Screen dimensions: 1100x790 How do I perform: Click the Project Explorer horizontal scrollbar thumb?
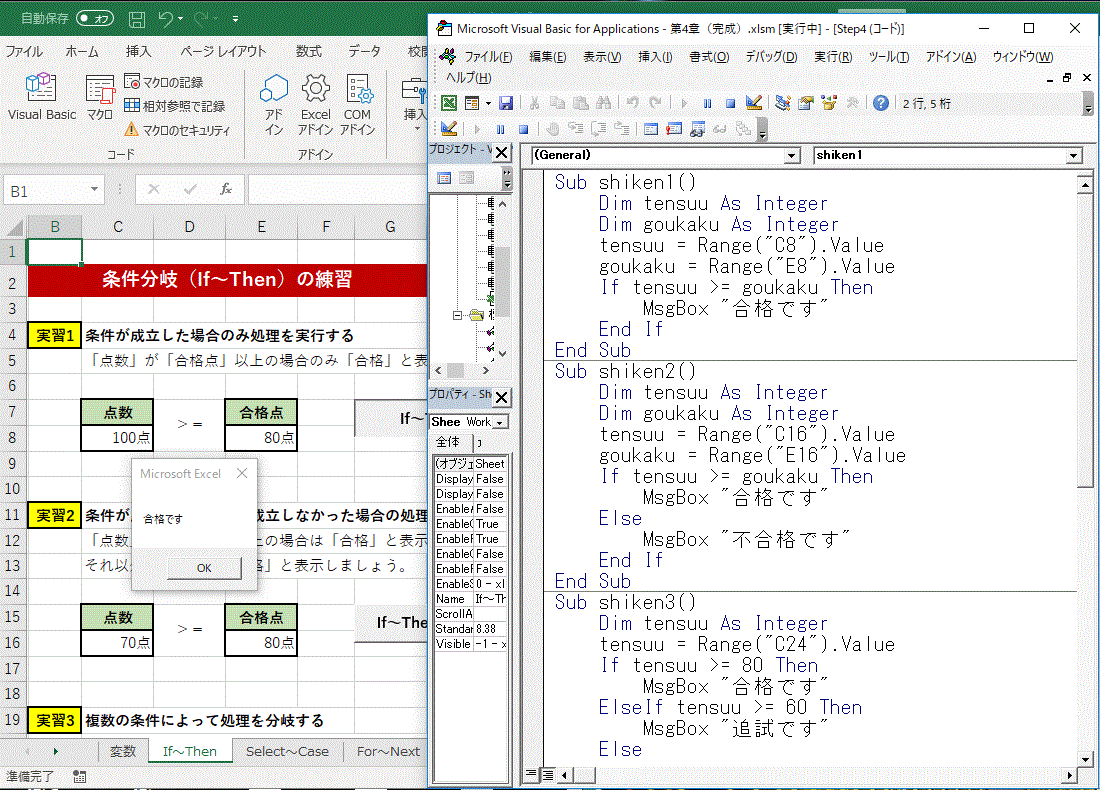(x=456, y=370)
